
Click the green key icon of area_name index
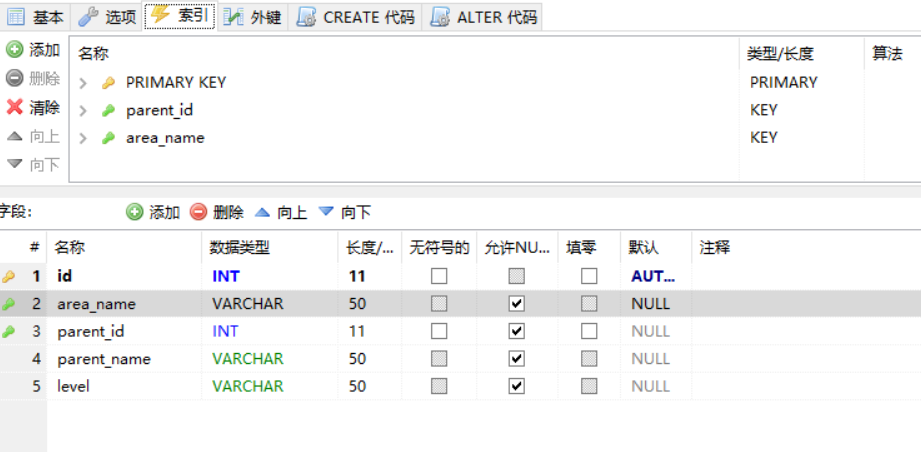pos(108,139)
